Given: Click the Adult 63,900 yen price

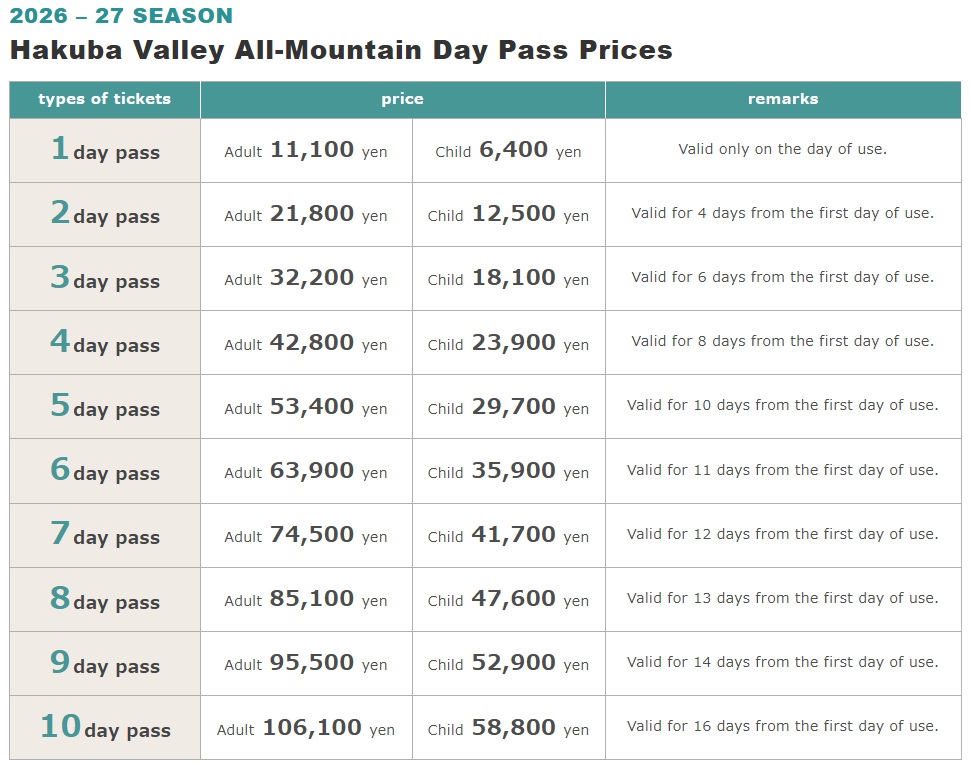Looking at the screenshot, I should point(306,471).
